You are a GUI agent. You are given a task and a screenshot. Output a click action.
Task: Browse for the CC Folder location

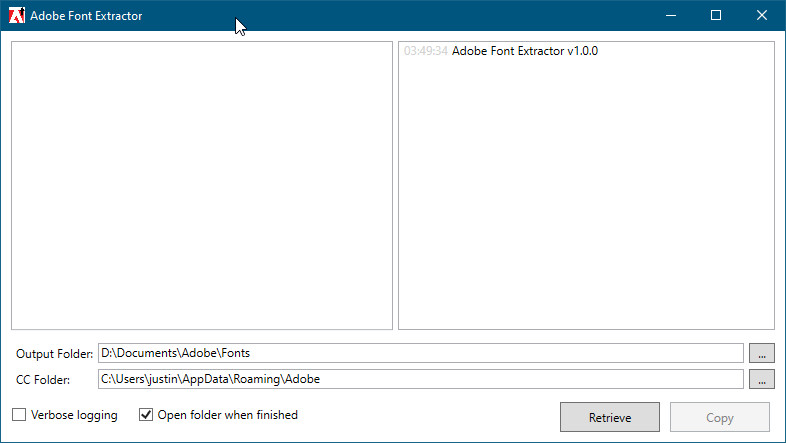[x=761, y=379]
